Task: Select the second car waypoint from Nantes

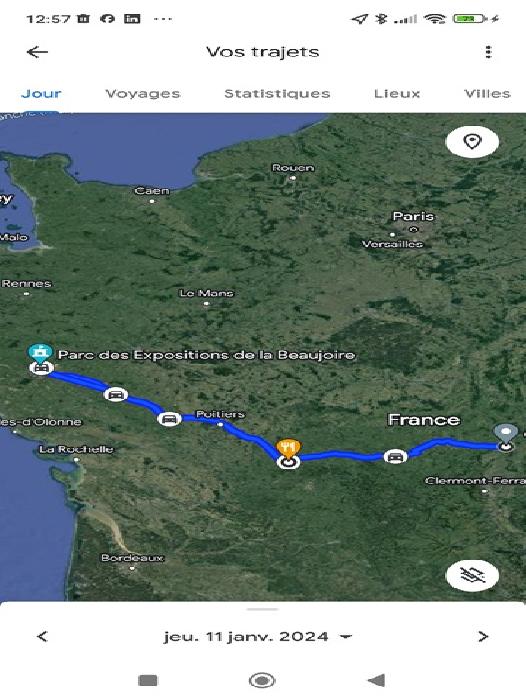Action: pos(116,395)
